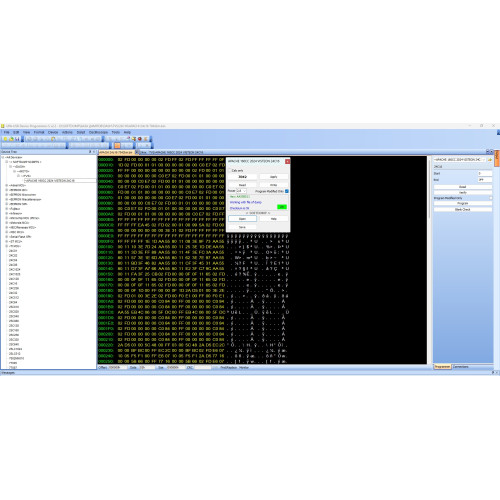The height and width of the screenshot is (500, 500).
Task: Expand the BOSCH Motorcycles tree node
Action: tap(6, 195)
